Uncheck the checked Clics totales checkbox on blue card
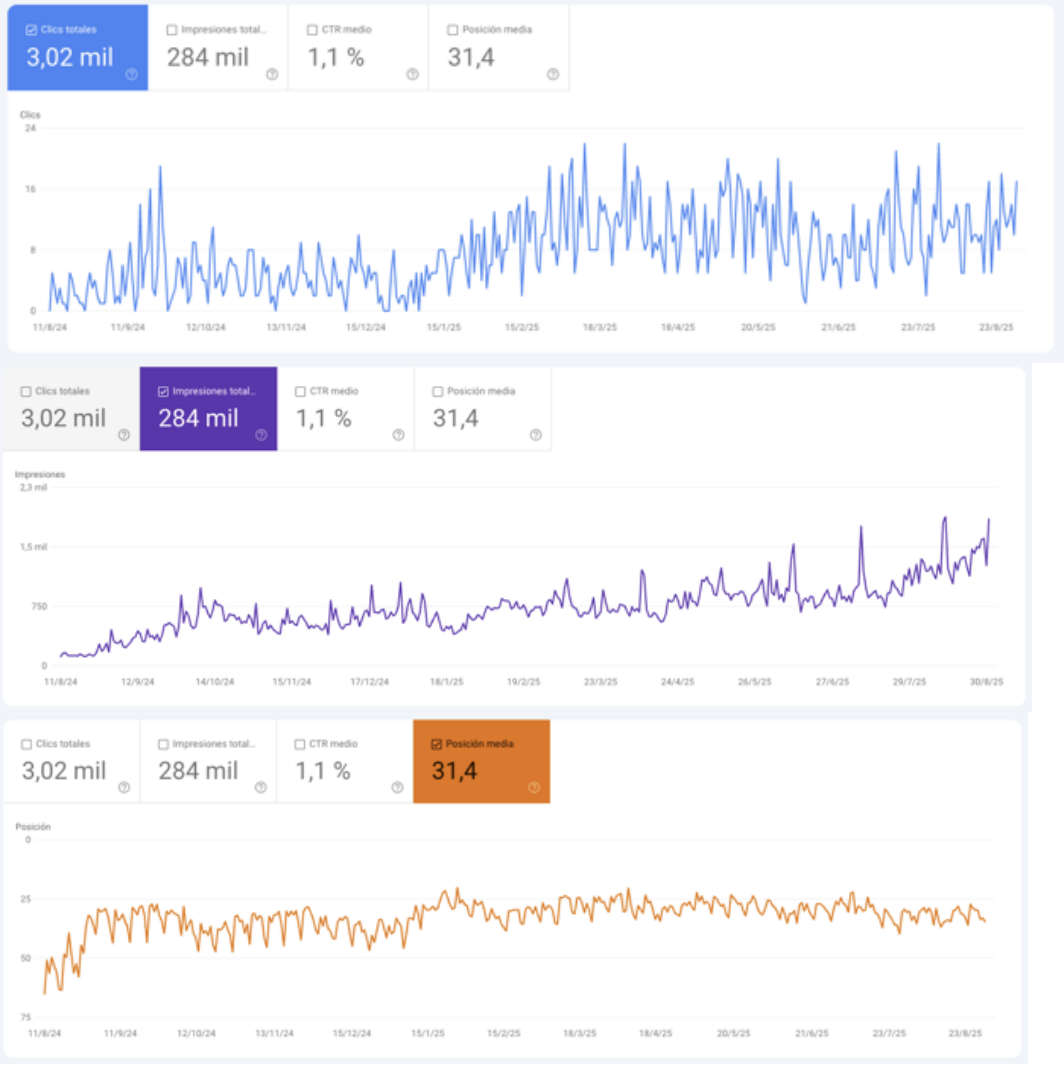The height and width of the screenshot is (1066, 1064). click(x=33, y=30)
